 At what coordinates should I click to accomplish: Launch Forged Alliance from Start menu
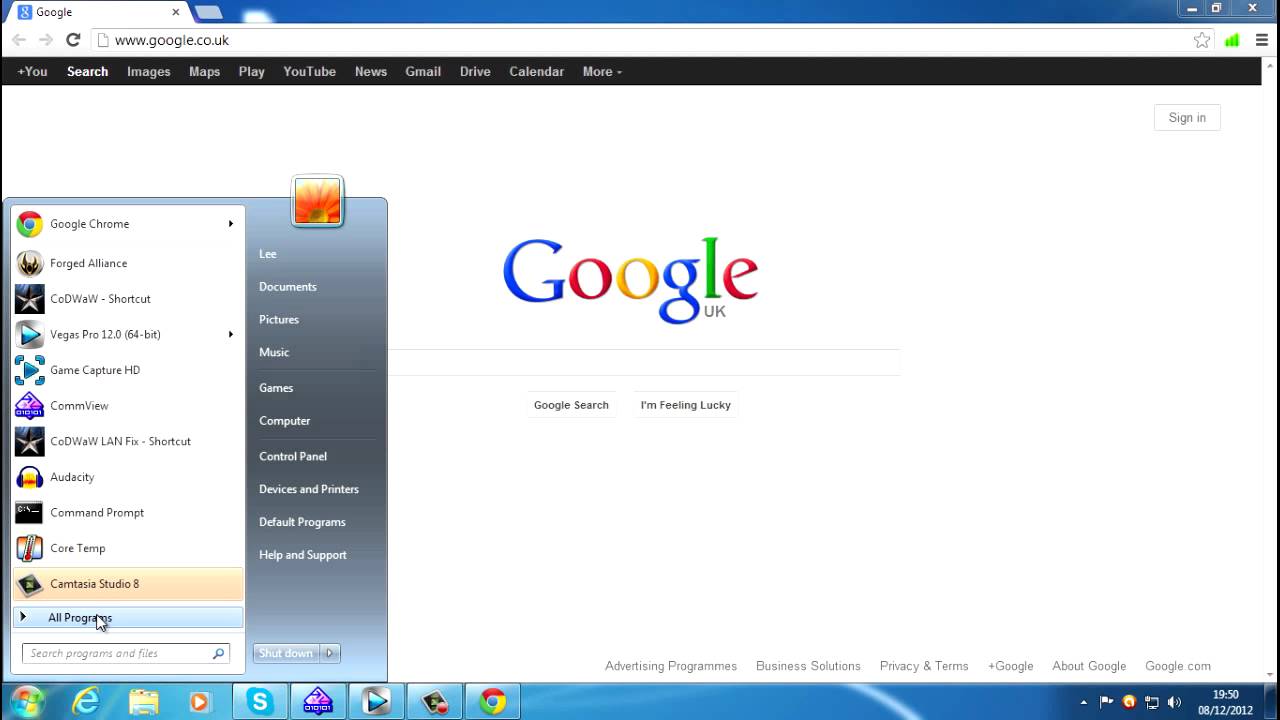coord(128,263)
